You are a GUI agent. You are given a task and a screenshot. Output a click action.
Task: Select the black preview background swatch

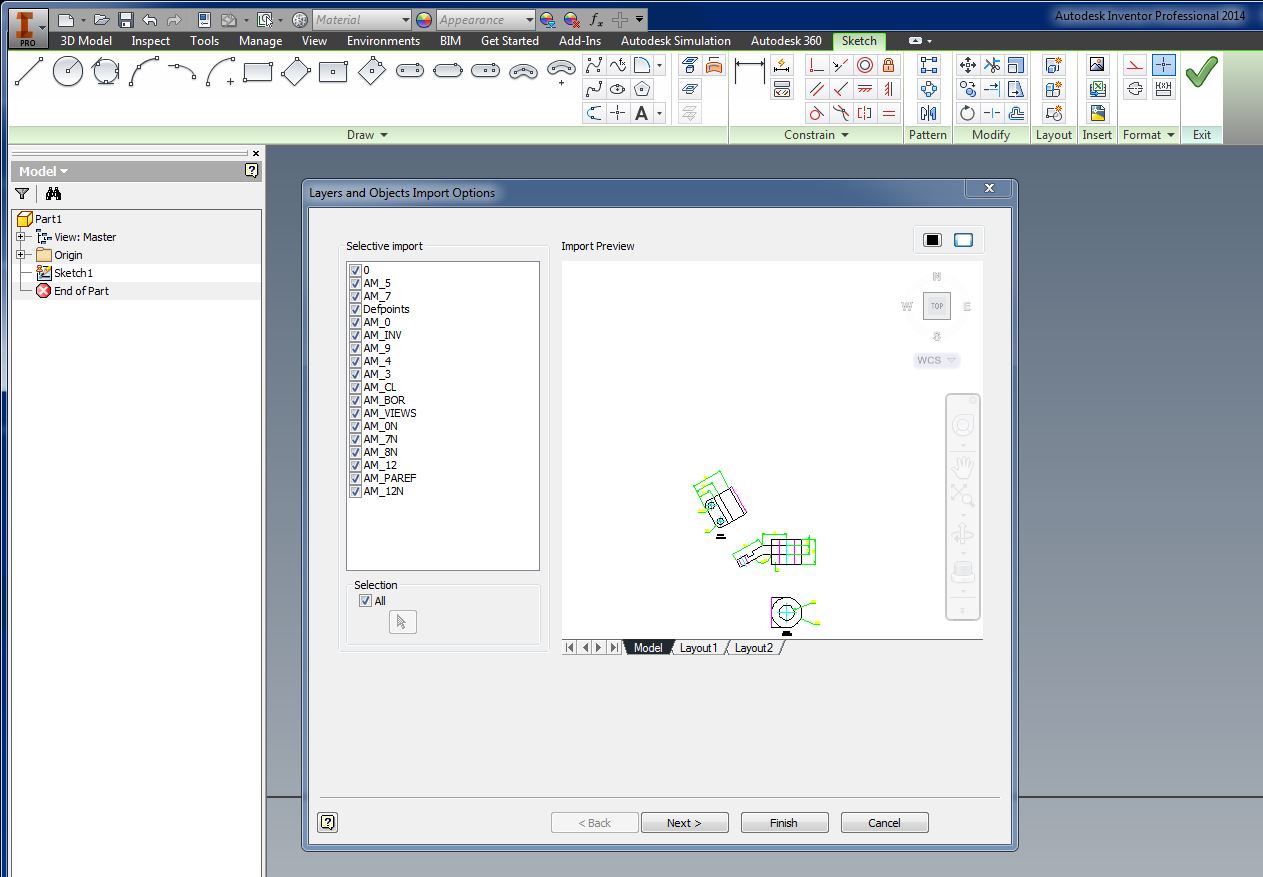pyautogui.click(x=934, y=239)
